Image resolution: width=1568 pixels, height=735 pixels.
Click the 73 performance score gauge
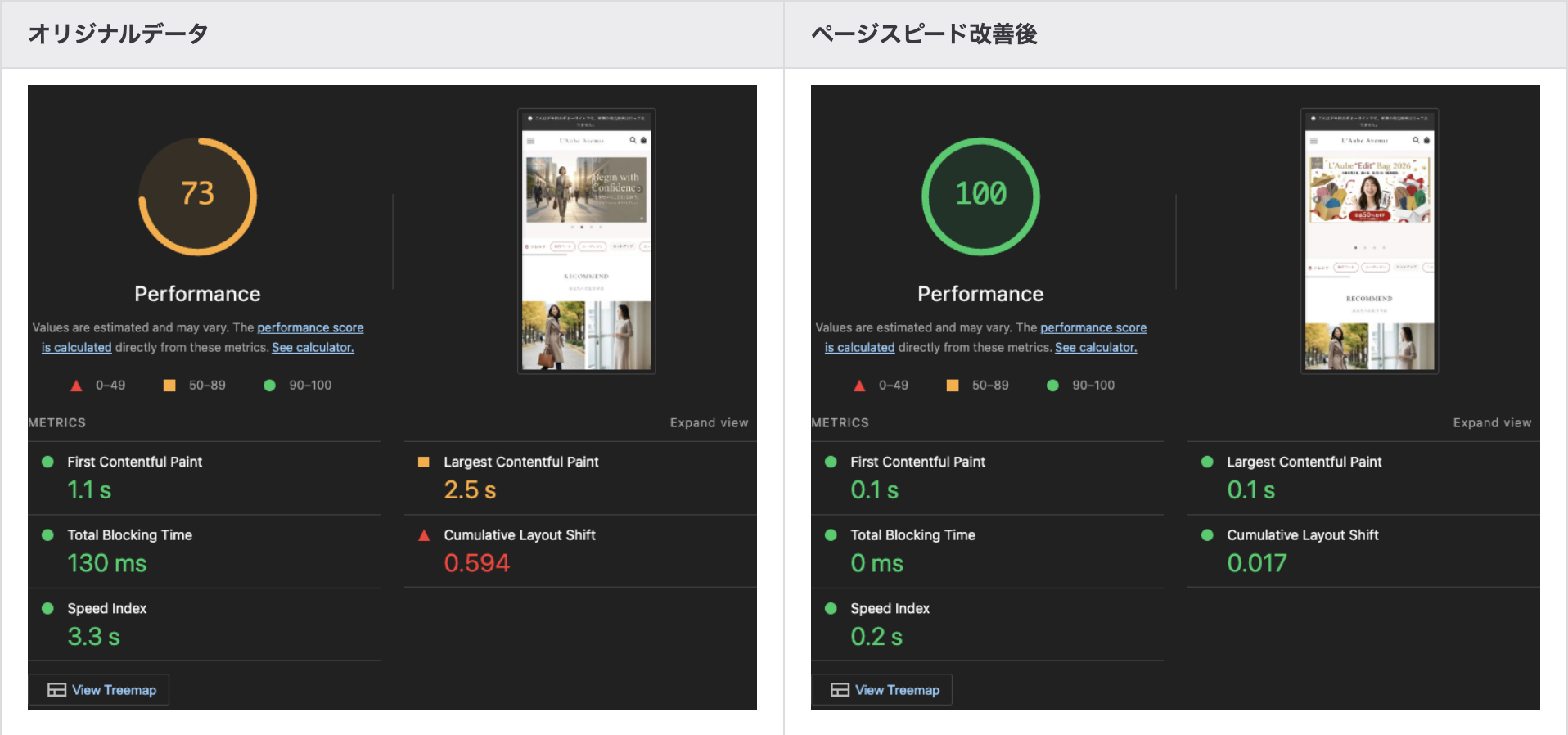[x=197, y=196]
